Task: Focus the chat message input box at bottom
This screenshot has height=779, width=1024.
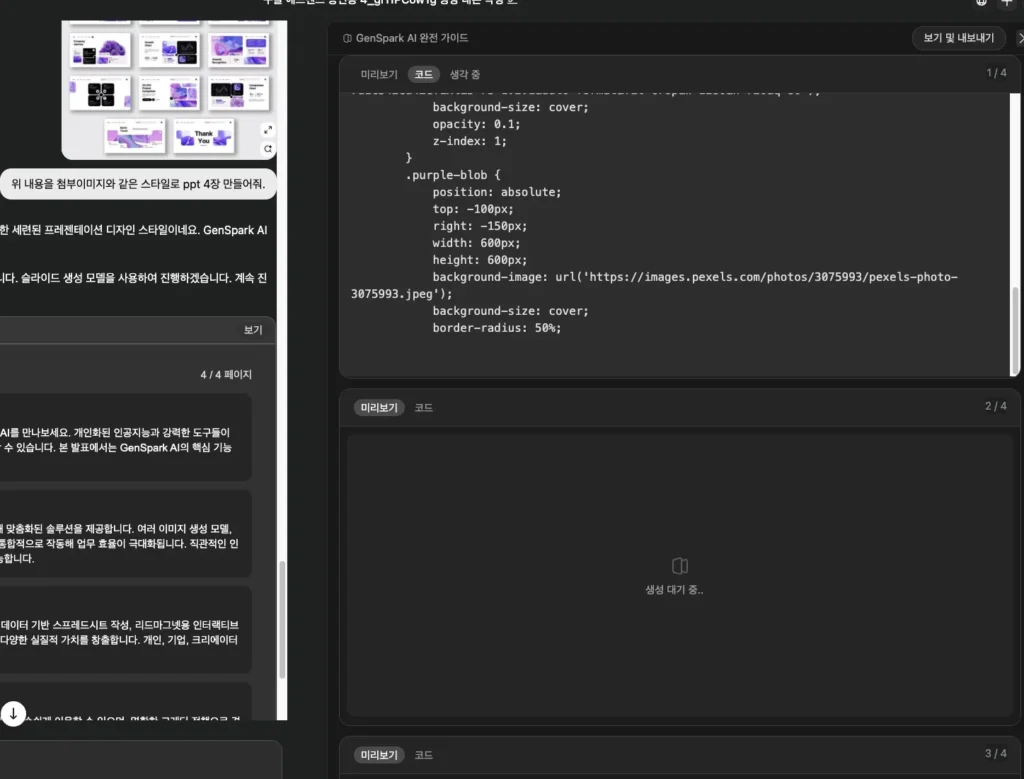Action: click(140, 759)
